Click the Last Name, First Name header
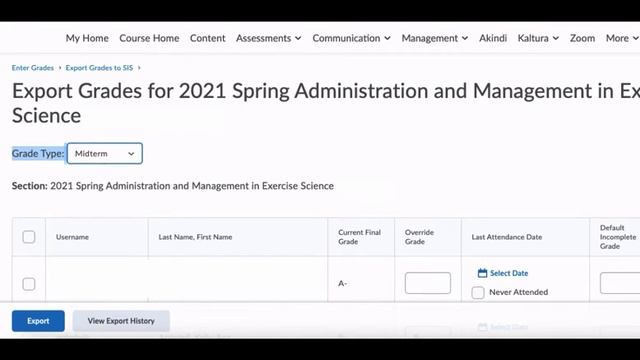640x360 pixels. (195, 237)
